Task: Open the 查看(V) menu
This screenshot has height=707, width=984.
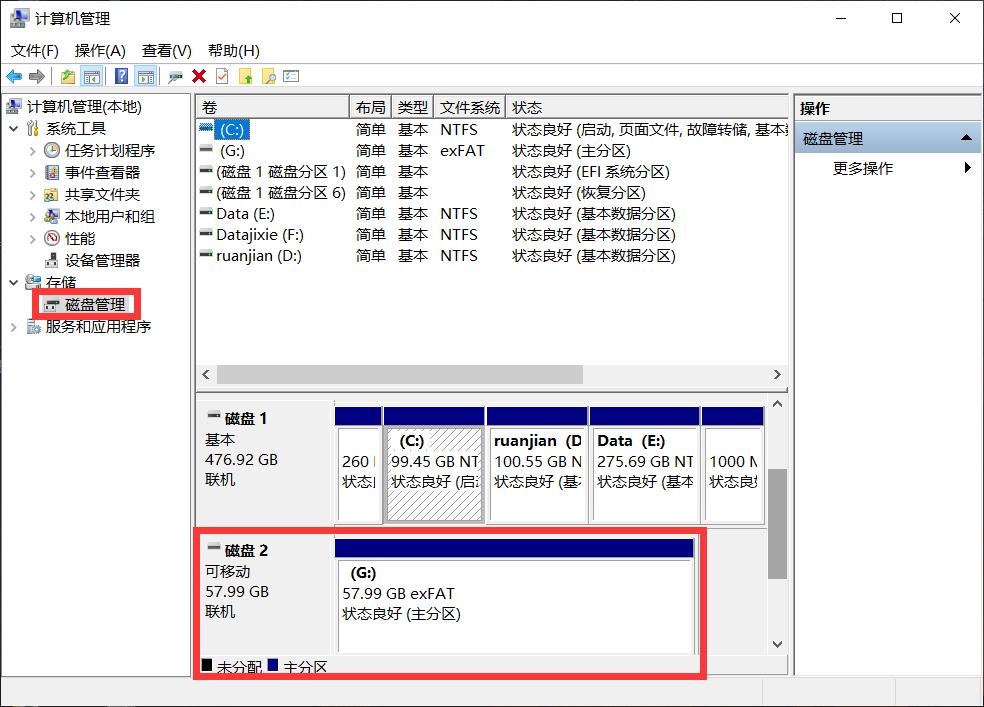Action: 166,51
